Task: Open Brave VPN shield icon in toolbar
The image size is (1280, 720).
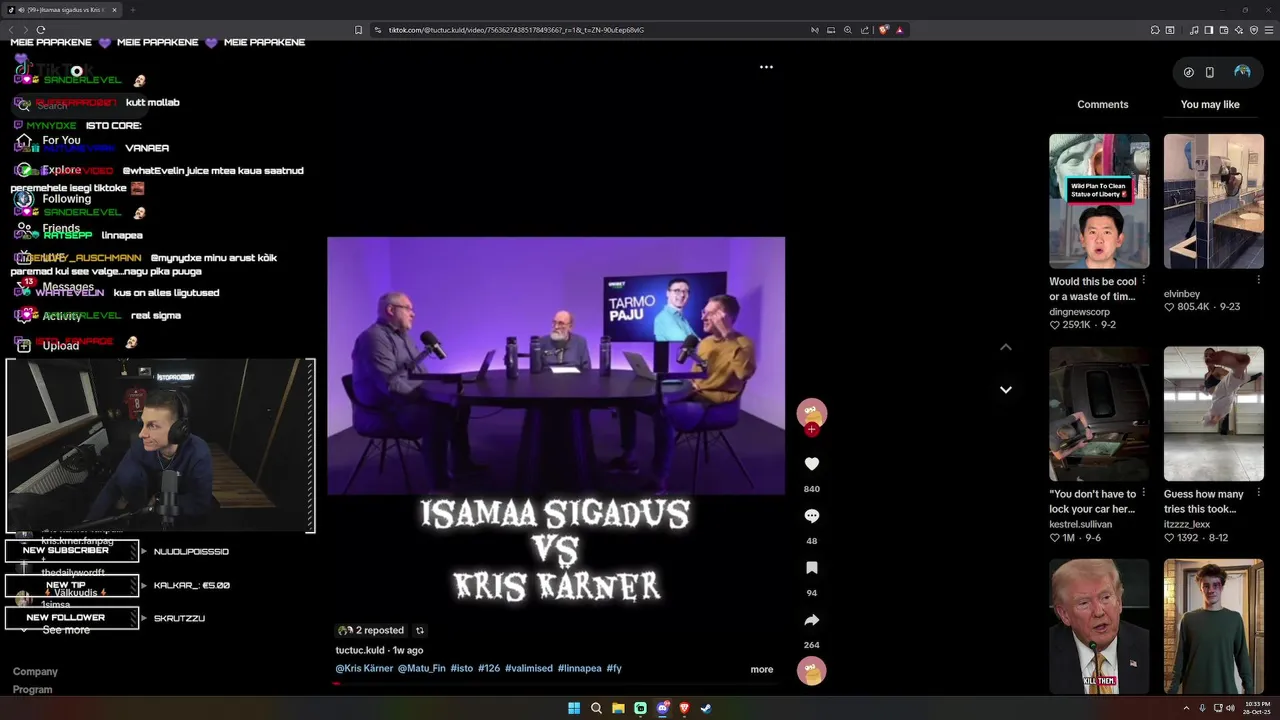Action: click(1253, 30)
